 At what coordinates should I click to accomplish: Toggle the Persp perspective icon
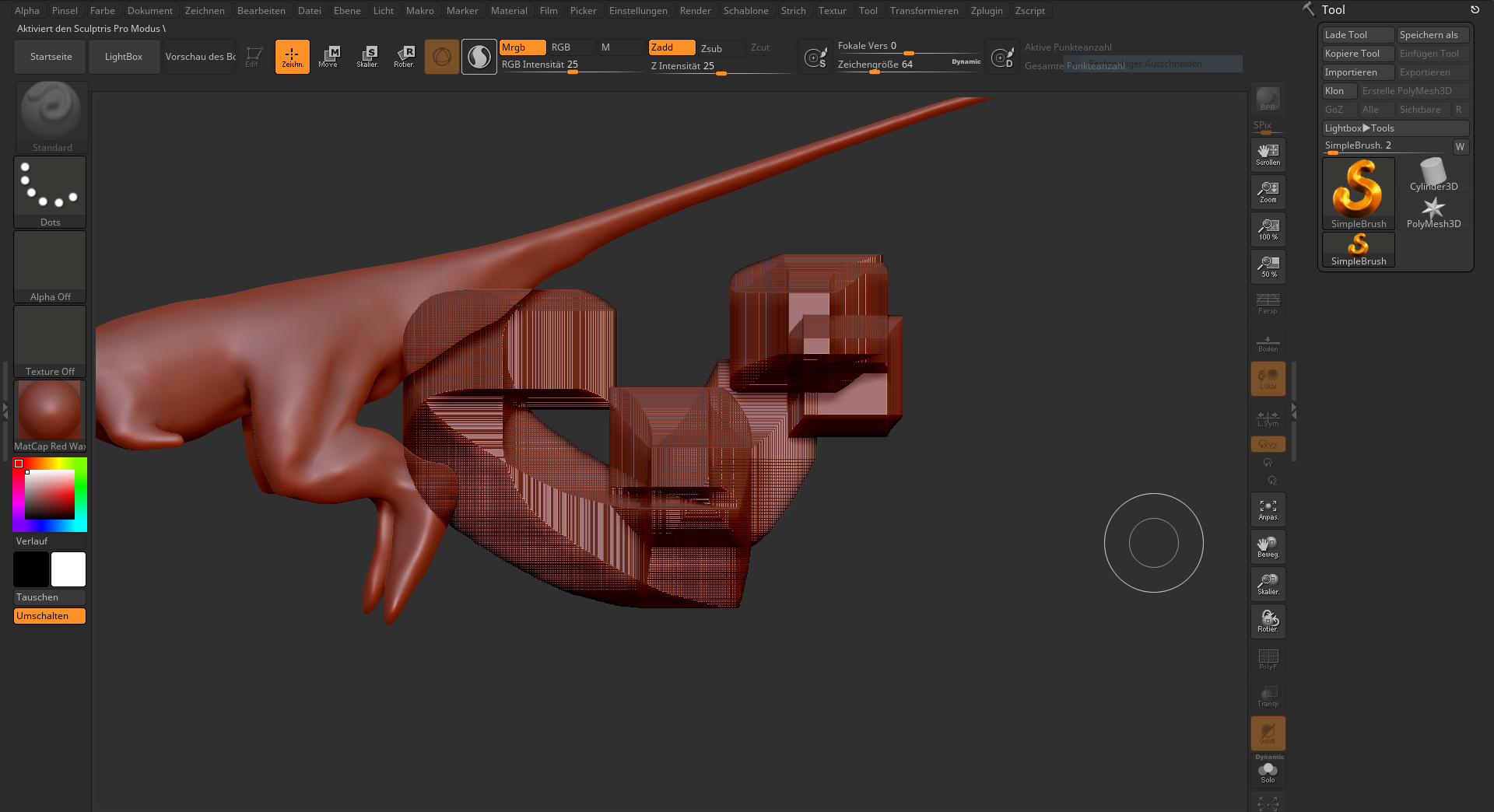coord(1268,304)
